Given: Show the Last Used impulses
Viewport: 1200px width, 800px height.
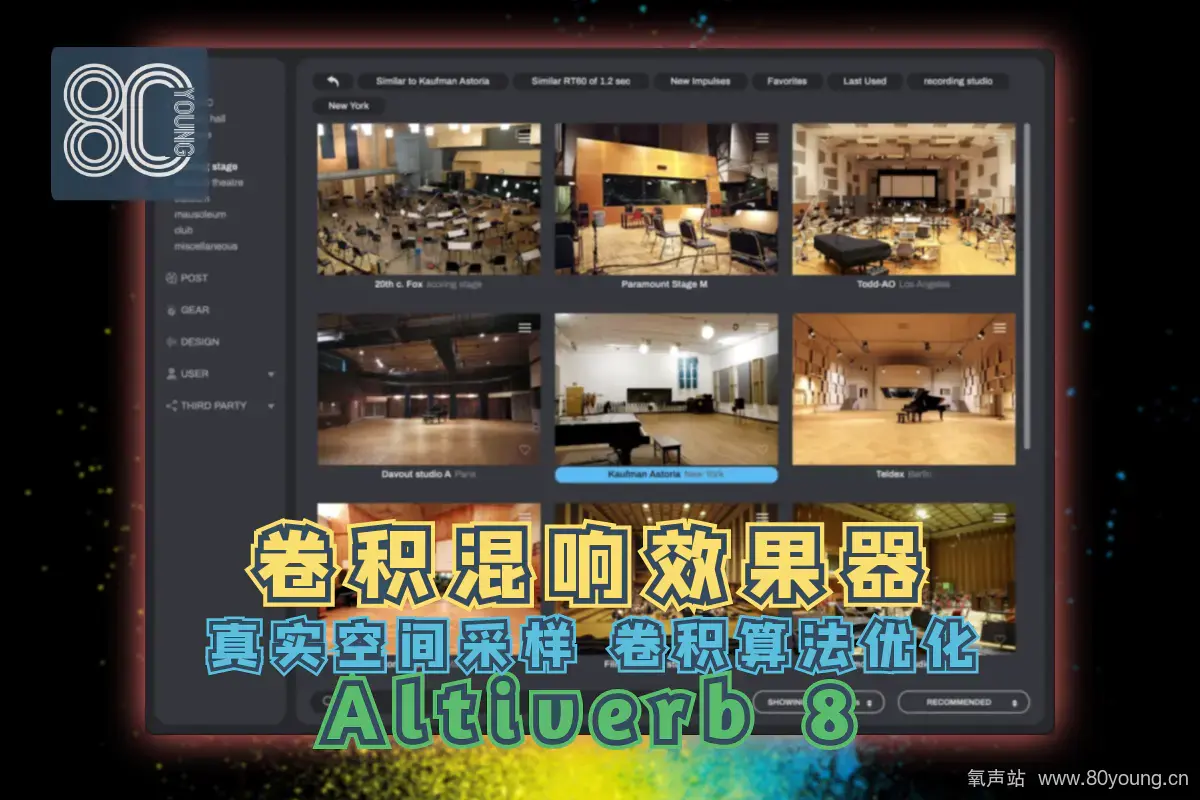Looking at the screenshot, I should 864,81.
